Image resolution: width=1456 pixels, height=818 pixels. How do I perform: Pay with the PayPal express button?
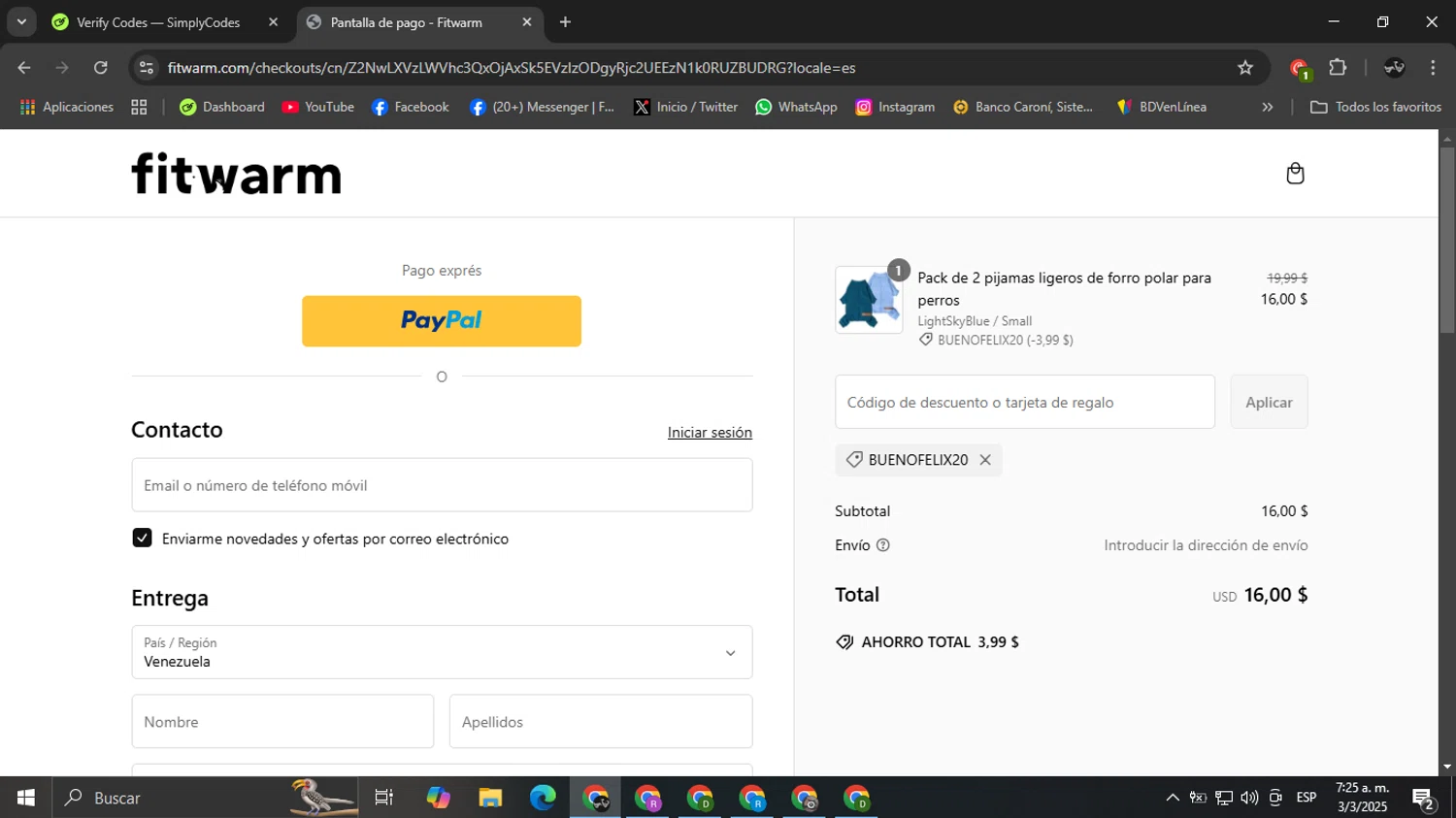[x=442, y=321]
